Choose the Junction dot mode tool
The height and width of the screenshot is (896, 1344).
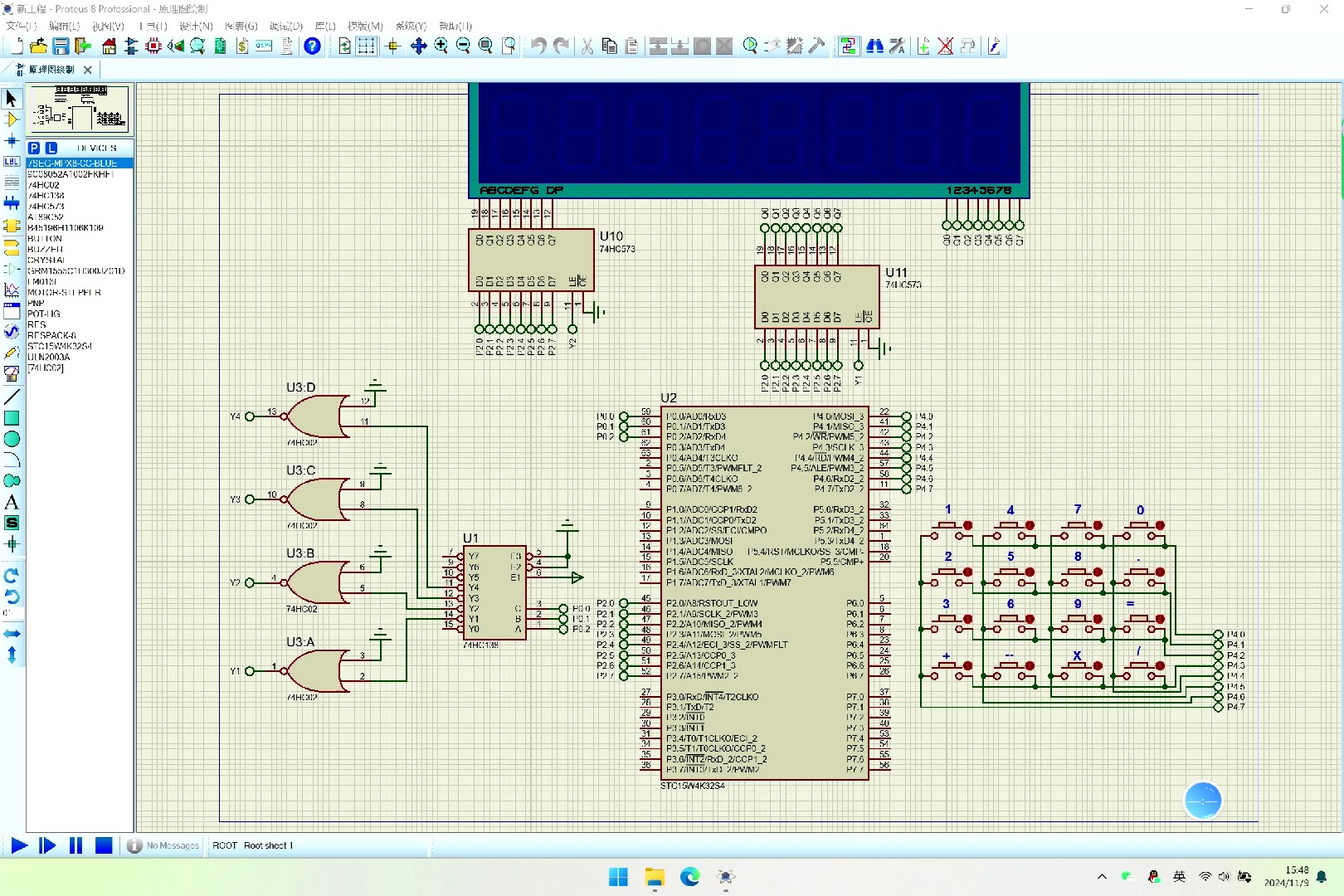pos(12,141)
